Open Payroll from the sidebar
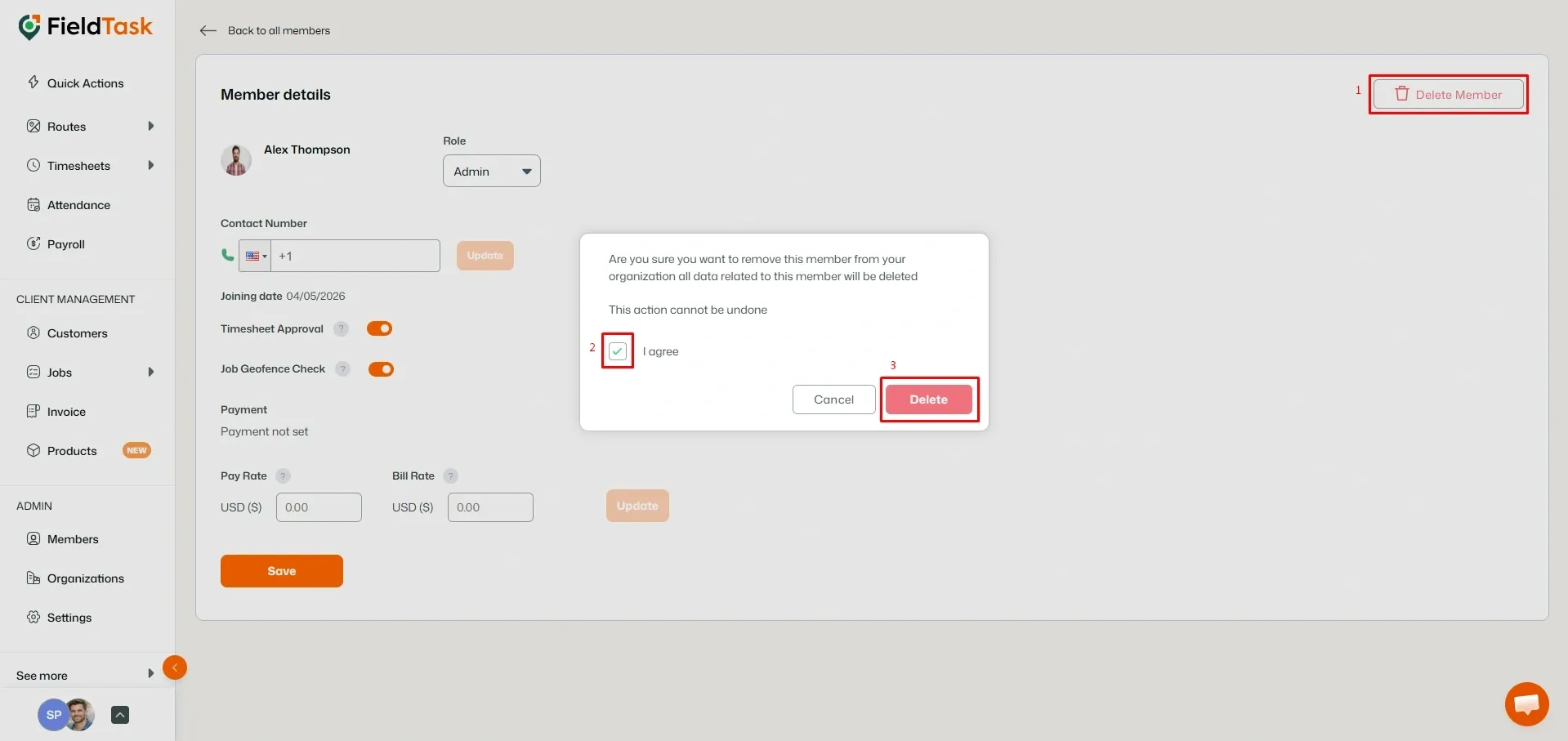The image size is (1568, 741). coord(65,244)
